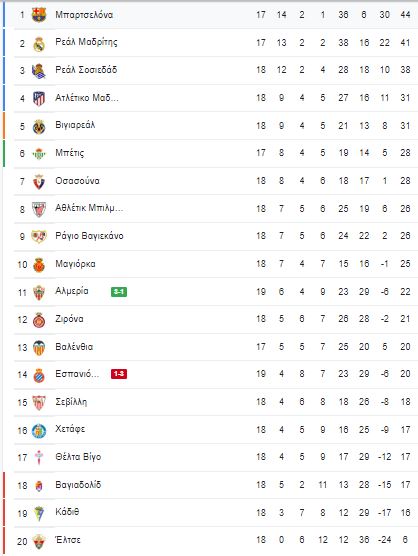This screenshot has height=556, width=418.
Task: Click the Real Madrid crest icon
Action: tap(39, 44)
